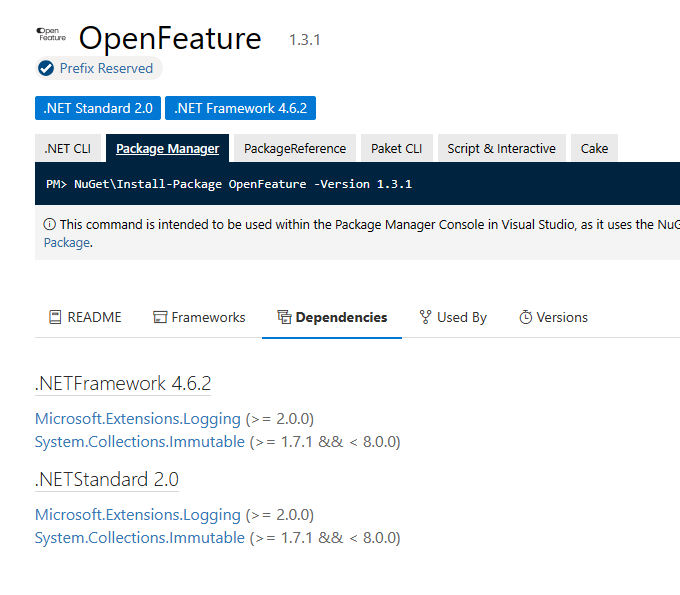Click the info circle icon beside the note
Screen dimensions: 680x595
pos(49,224)
